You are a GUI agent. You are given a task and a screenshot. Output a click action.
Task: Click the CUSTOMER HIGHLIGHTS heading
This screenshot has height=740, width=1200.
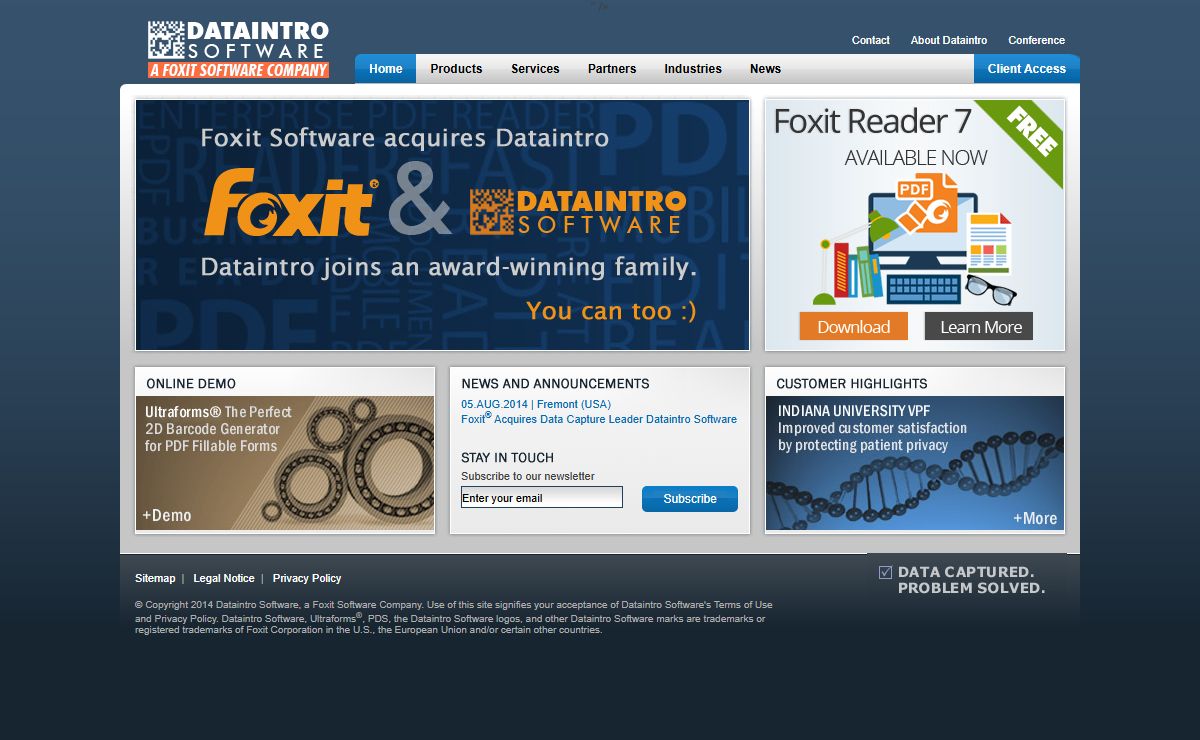tap(852, 383)
